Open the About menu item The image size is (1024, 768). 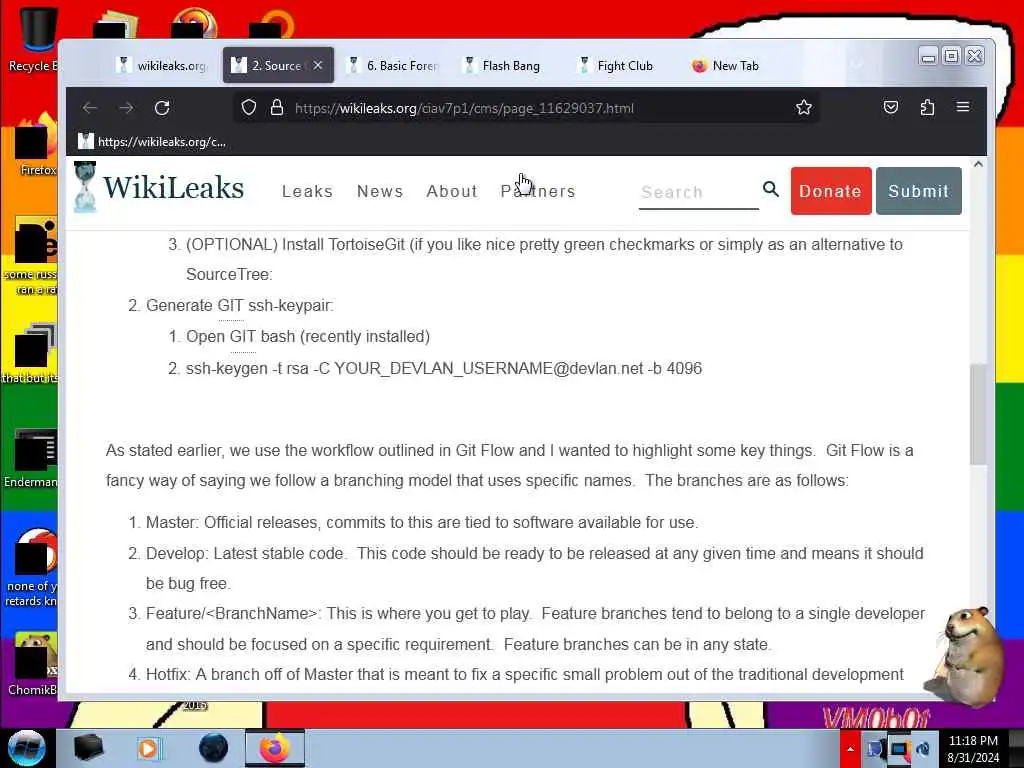coord(452,191)
